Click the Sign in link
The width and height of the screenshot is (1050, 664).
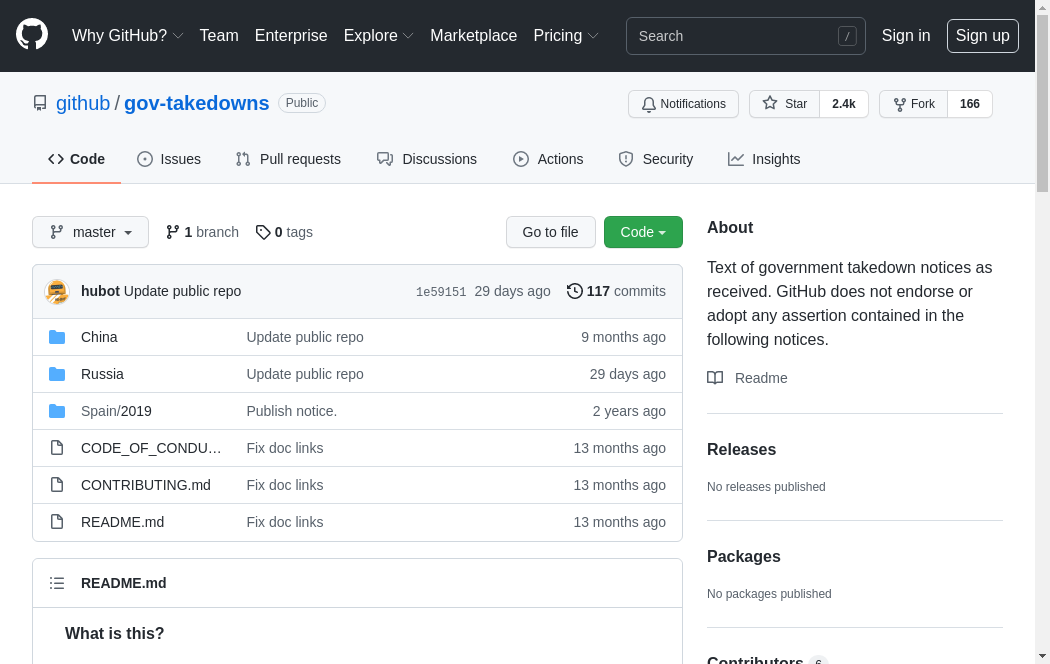tap(905, 35)
